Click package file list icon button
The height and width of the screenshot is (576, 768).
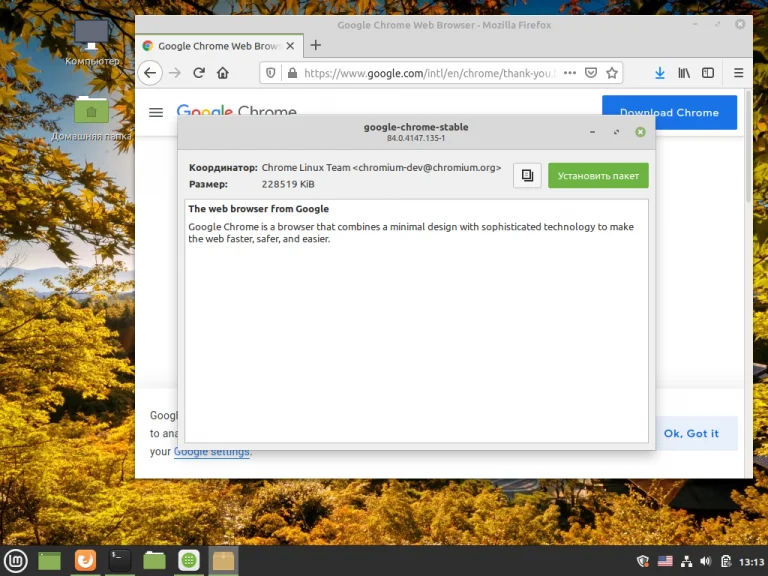point(527,175)
